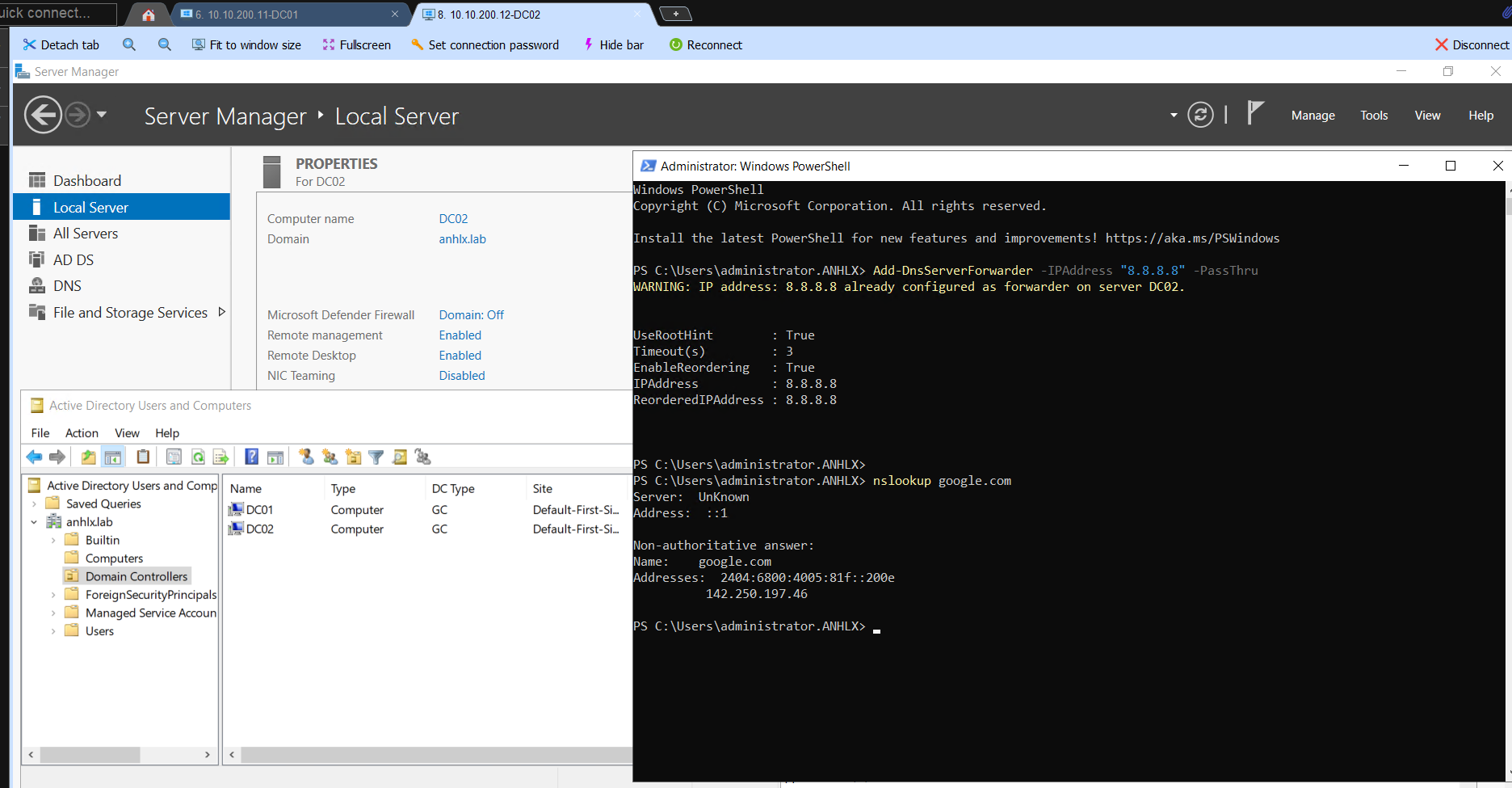This screenshot has height=788, width=1512.
Task: Select Domain Controllers OU in tree
Action: pyautogui.click(x=136, y=576)
